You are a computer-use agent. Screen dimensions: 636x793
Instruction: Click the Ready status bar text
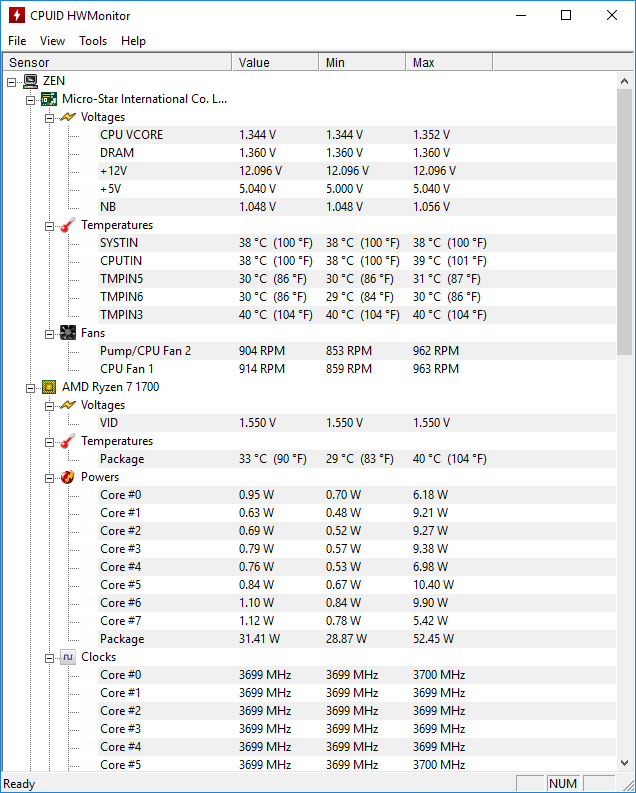coord(19,784)
